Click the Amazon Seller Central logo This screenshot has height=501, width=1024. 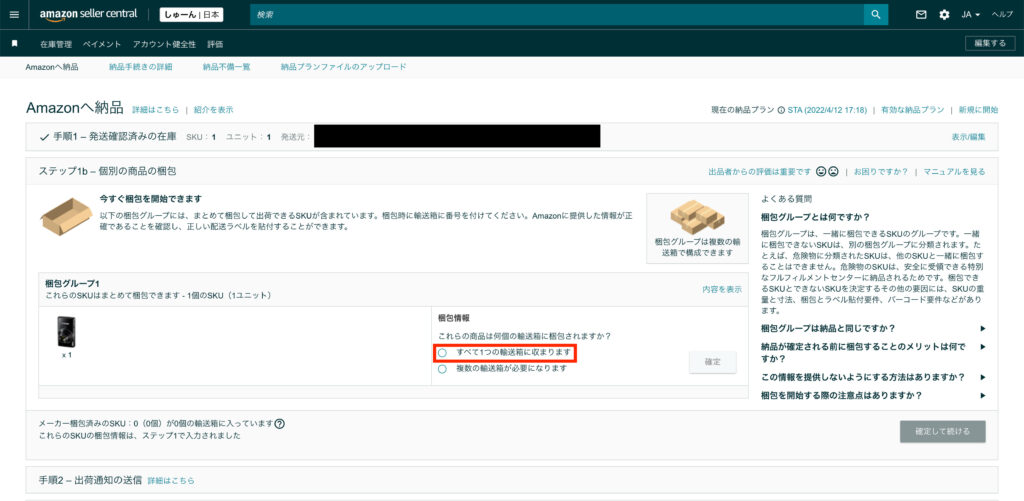coord(88,14)
